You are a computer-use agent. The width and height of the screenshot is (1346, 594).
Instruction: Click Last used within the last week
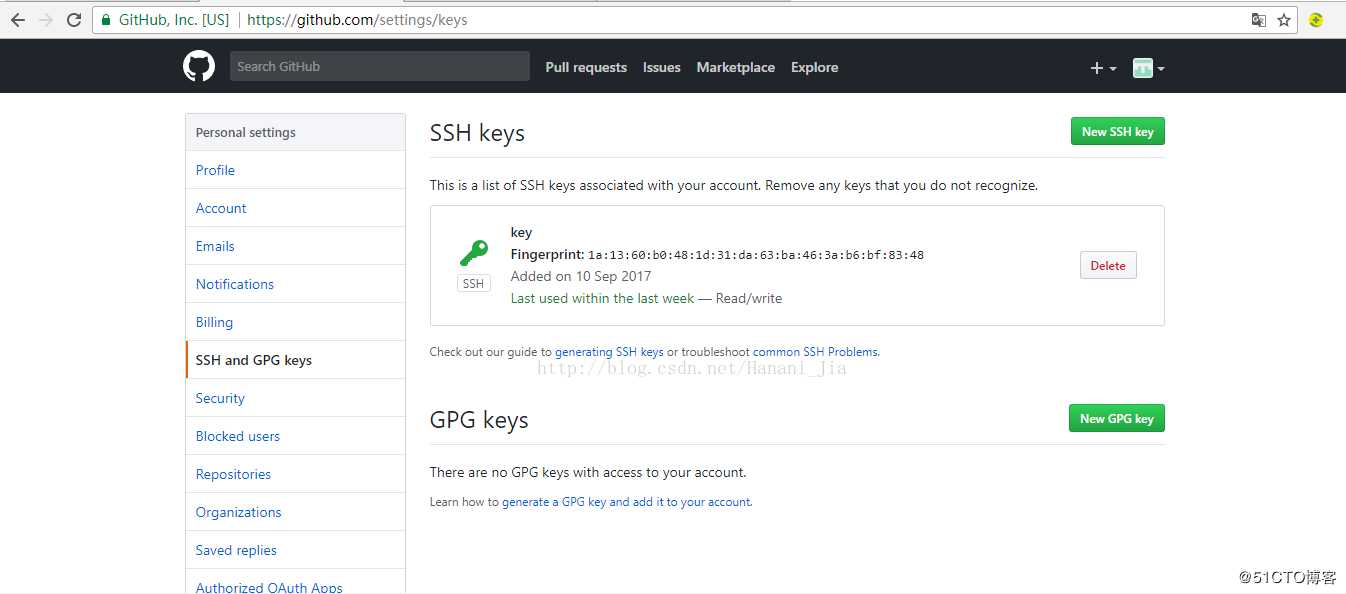pos(602,298)
